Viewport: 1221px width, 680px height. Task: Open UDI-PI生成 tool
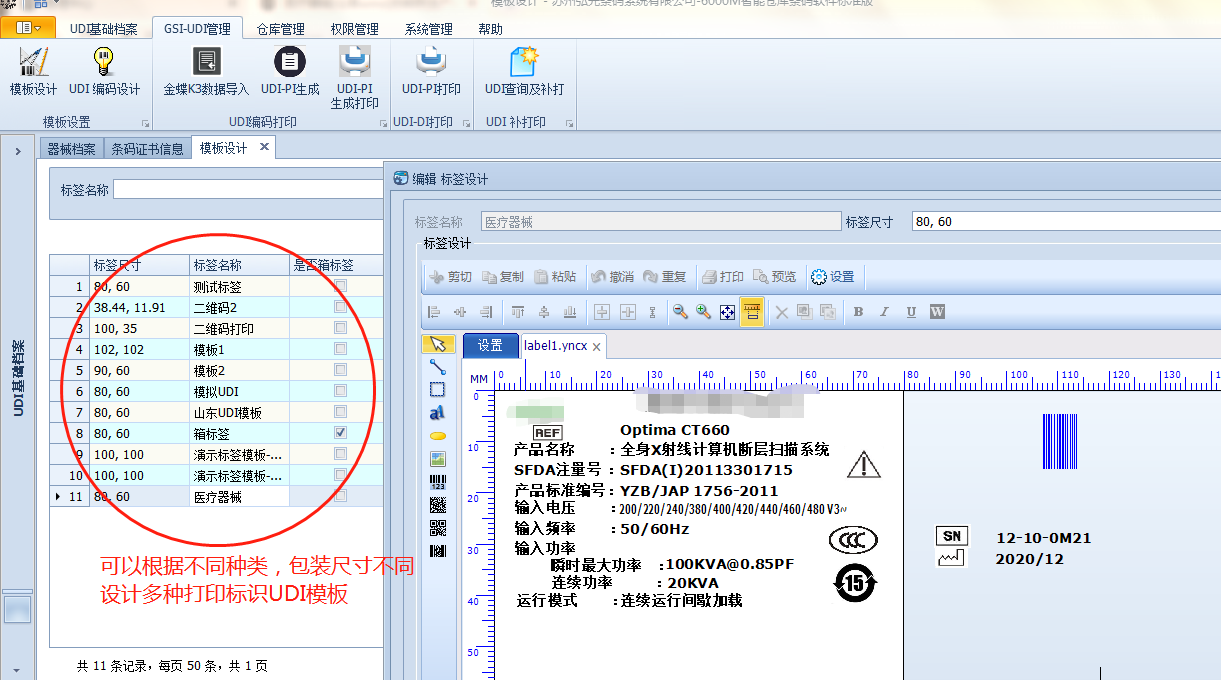click(290, 72)
